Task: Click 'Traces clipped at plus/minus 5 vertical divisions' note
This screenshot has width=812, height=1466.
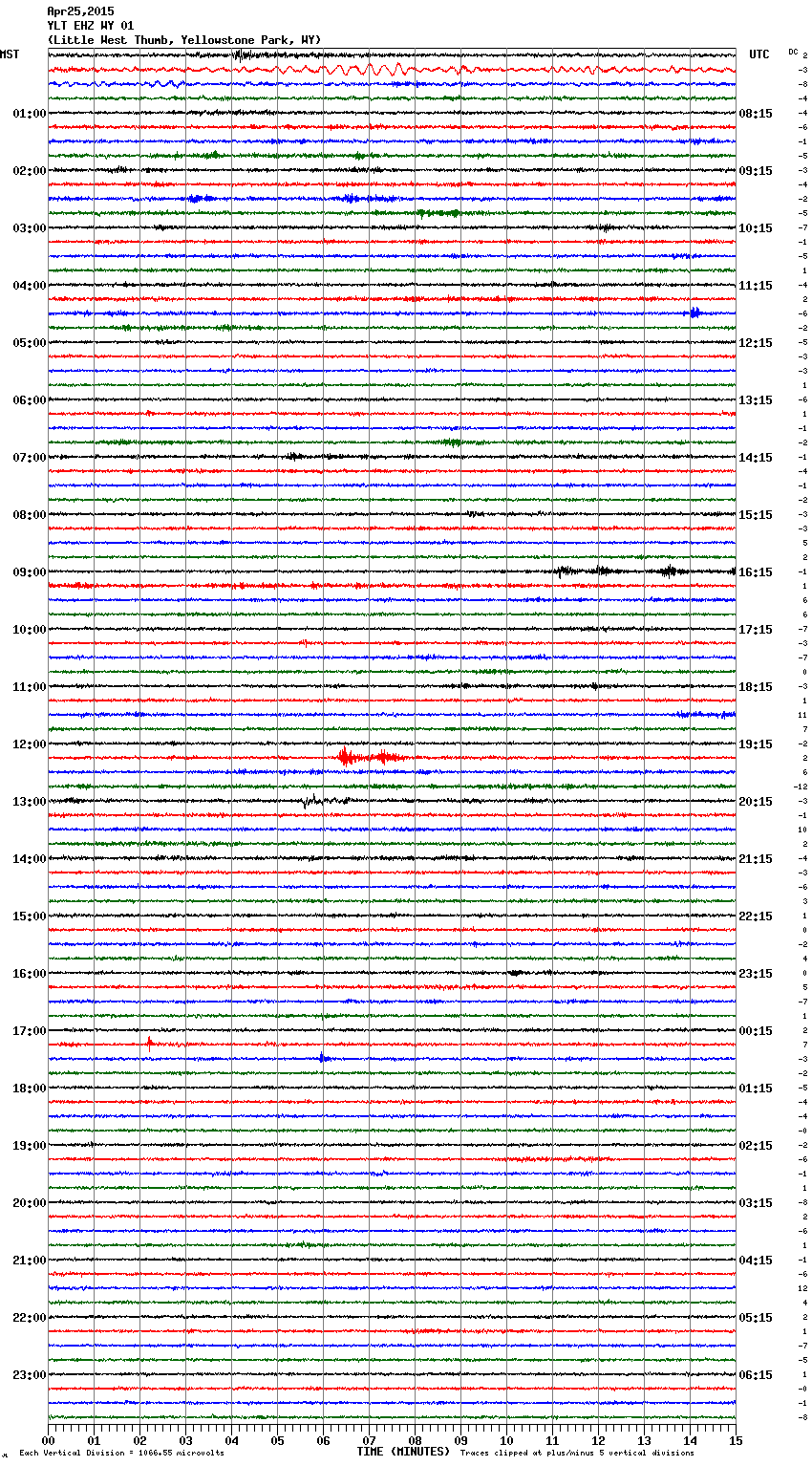Action: (577, 1453)
